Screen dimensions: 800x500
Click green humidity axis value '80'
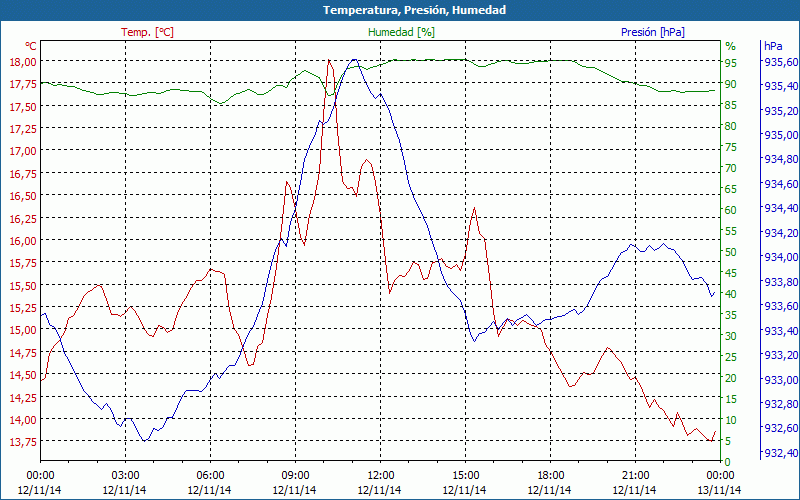[x=731, y=126]
